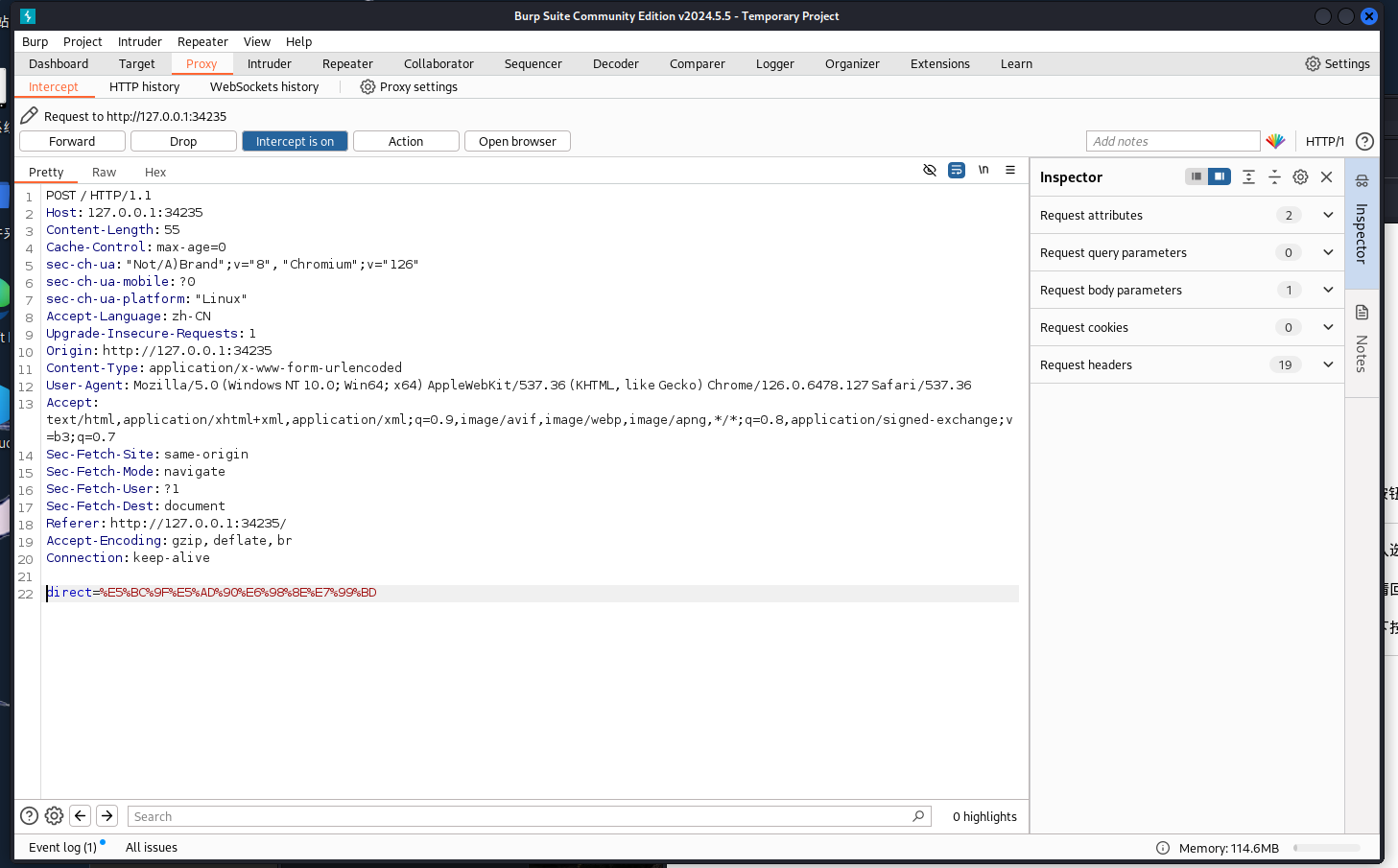The height and width of the screenshot is (868, 1398).
Task: Open the Decoder tab
Action: pos(615,63)
